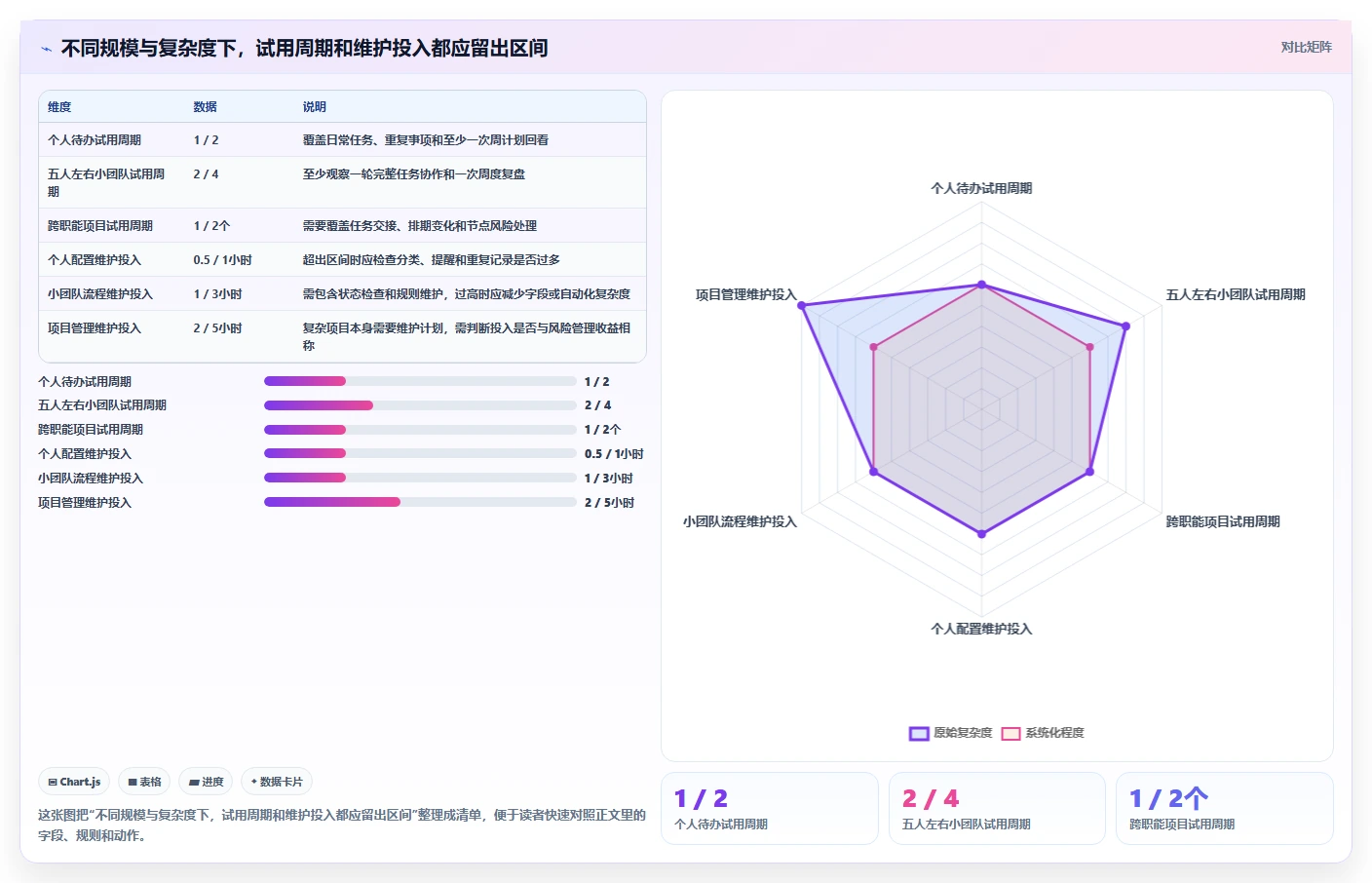Click description 需要覆盖任务交接、排期变化和节点风险处理

[419, 226]
